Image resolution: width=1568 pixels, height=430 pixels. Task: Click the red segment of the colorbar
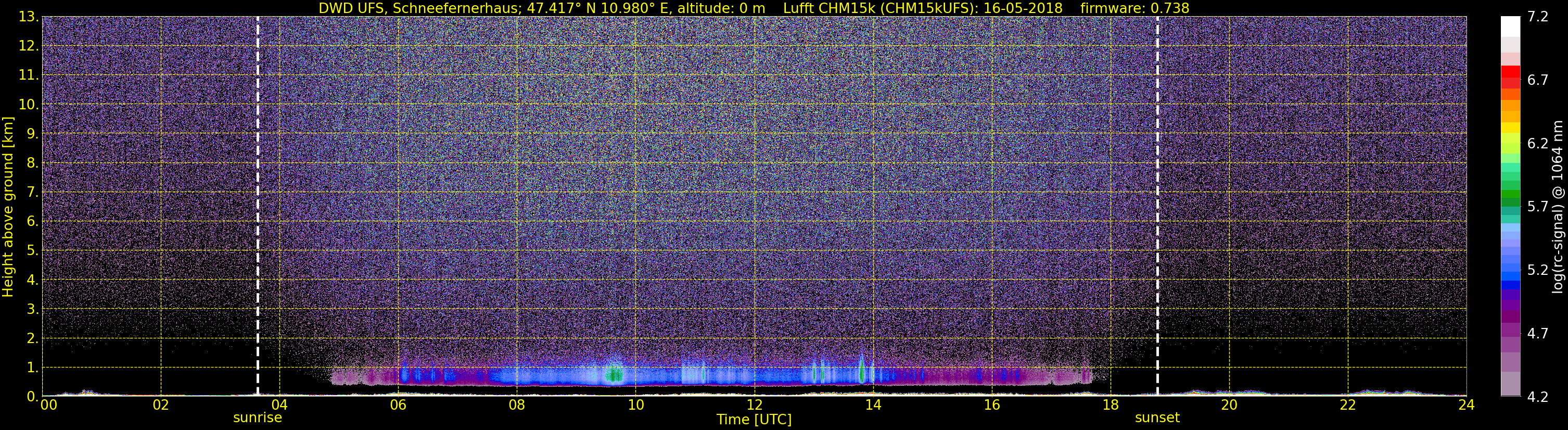pyautogui.click(x=1510, y=71)
